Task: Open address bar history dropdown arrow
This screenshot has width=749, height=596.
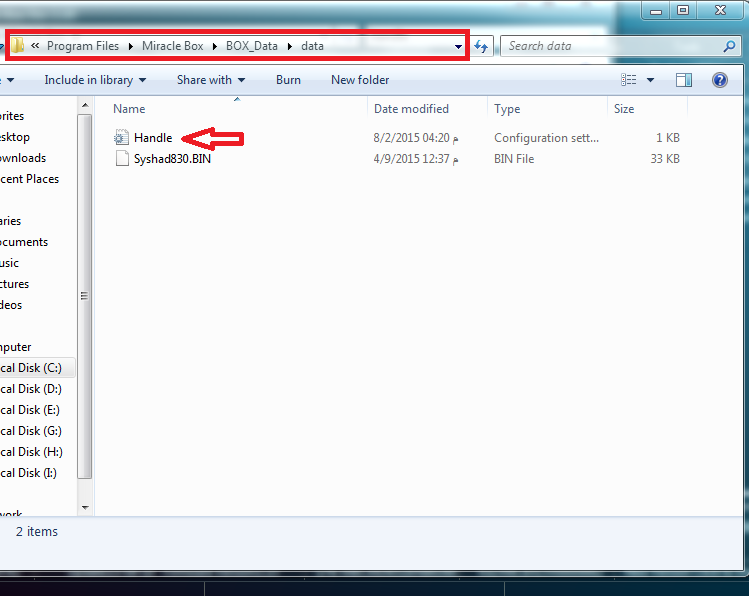Action: (458, 46)
